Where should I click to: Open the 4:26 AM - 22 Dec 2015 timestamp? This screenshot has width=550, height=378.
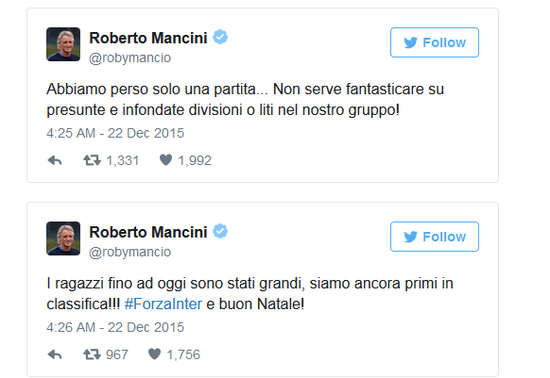(115, 328)
